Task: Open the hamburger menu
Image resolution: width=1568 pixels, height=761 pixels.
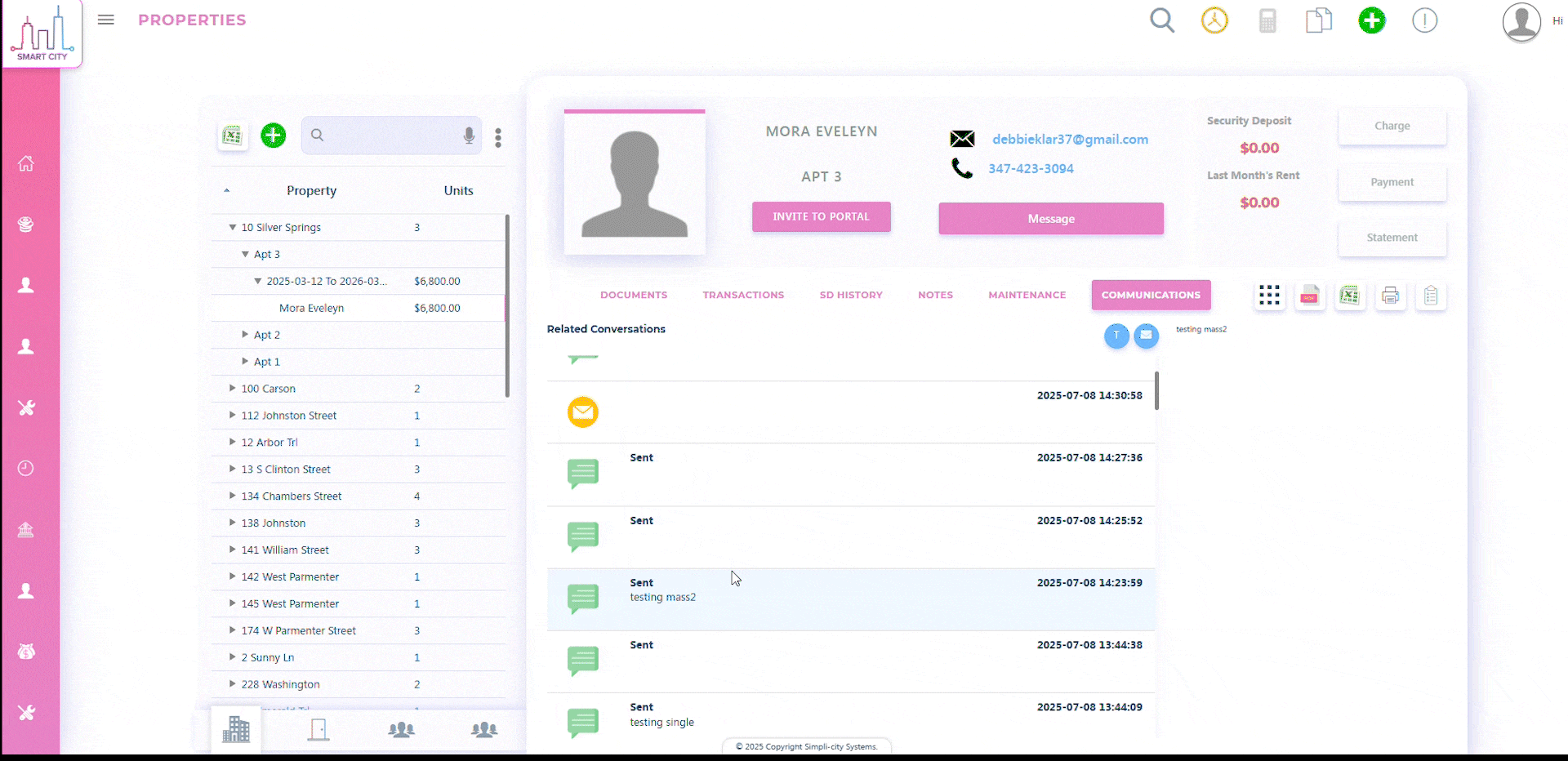Action: point(106,20)
